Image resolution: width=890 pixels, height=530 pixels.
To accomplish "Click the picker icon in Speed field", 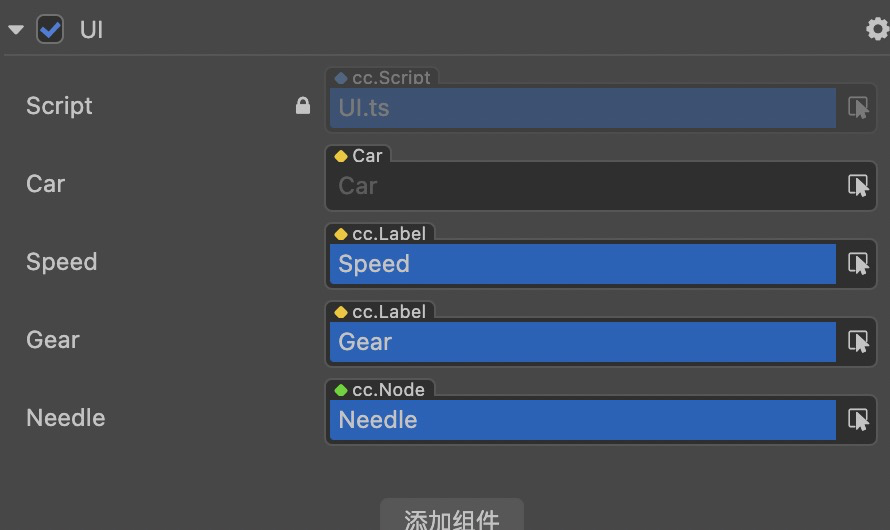I will coord(858,264).
